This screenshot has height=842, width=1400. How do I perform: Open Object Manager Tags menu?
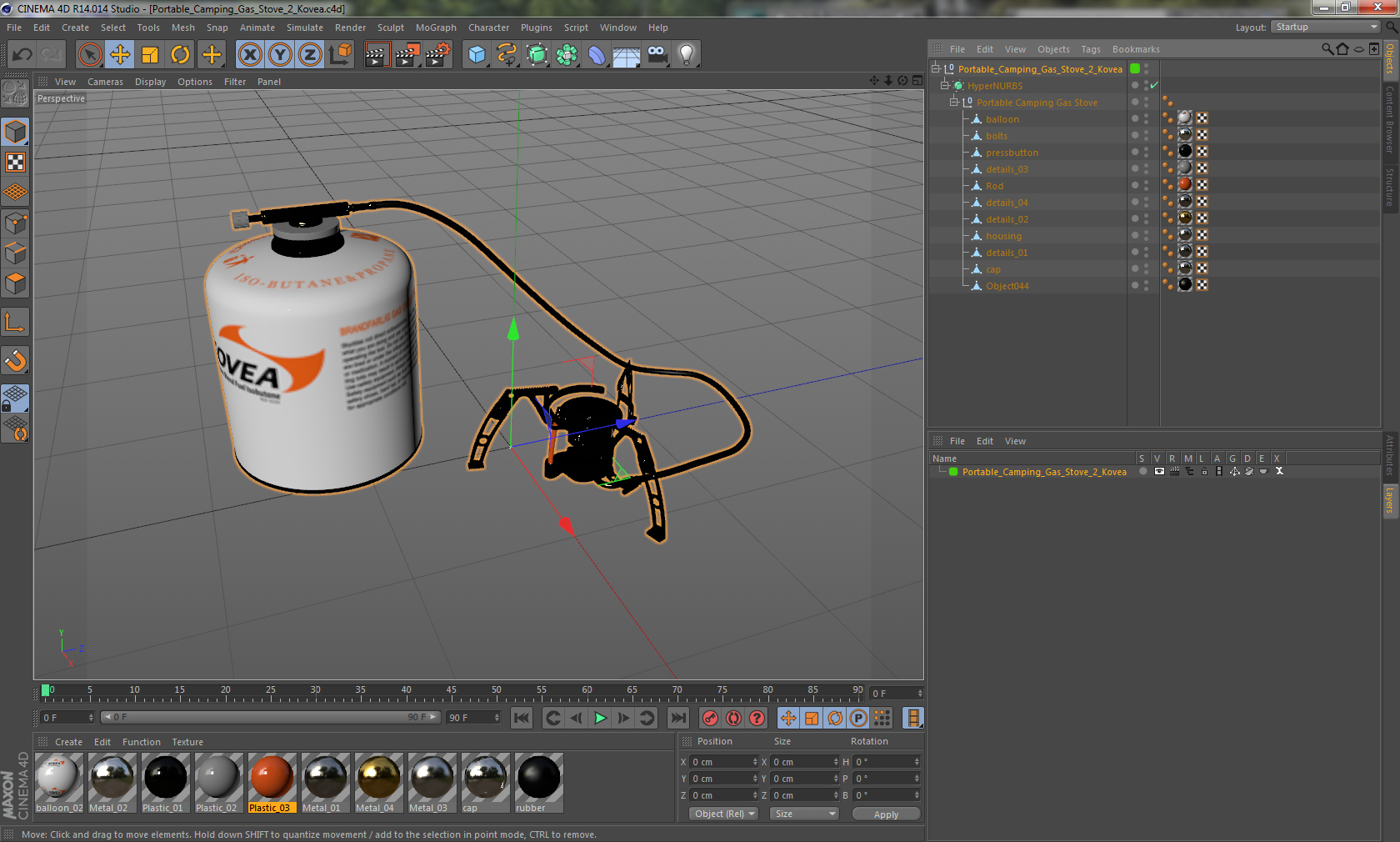click(1090, 49)
